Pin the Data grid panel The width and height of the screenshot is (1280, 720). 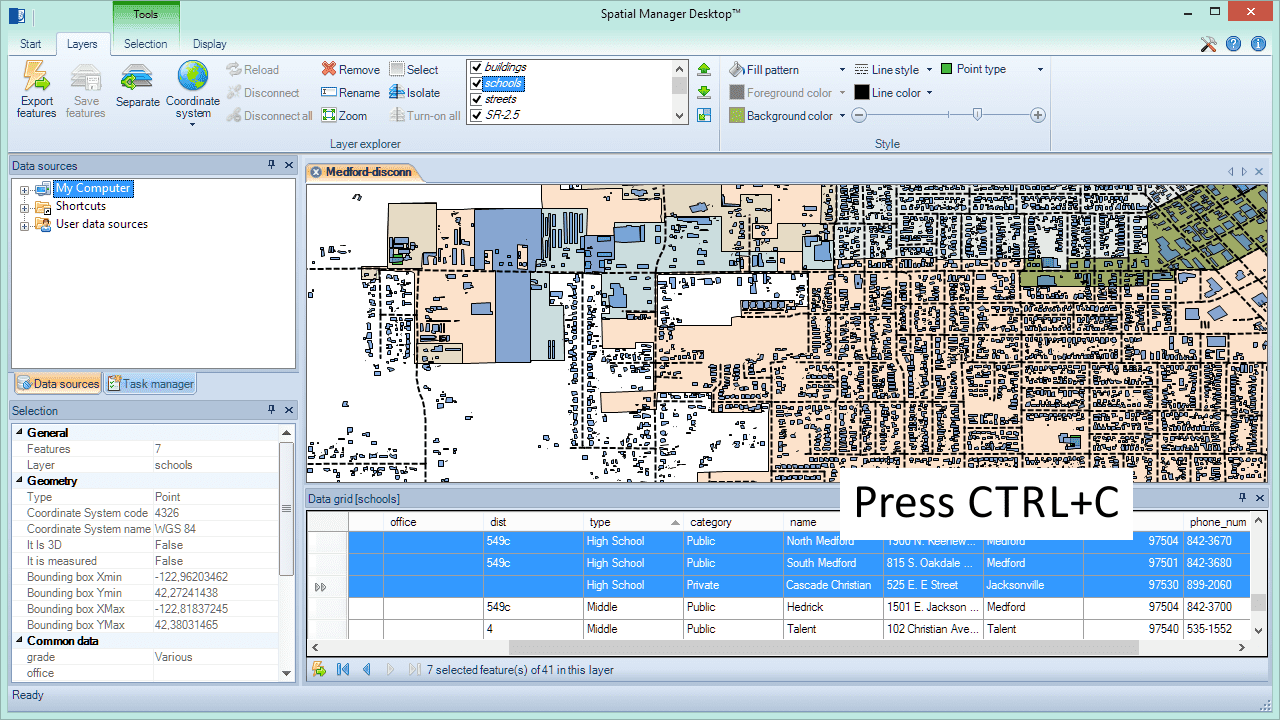tap(1242, 498)
